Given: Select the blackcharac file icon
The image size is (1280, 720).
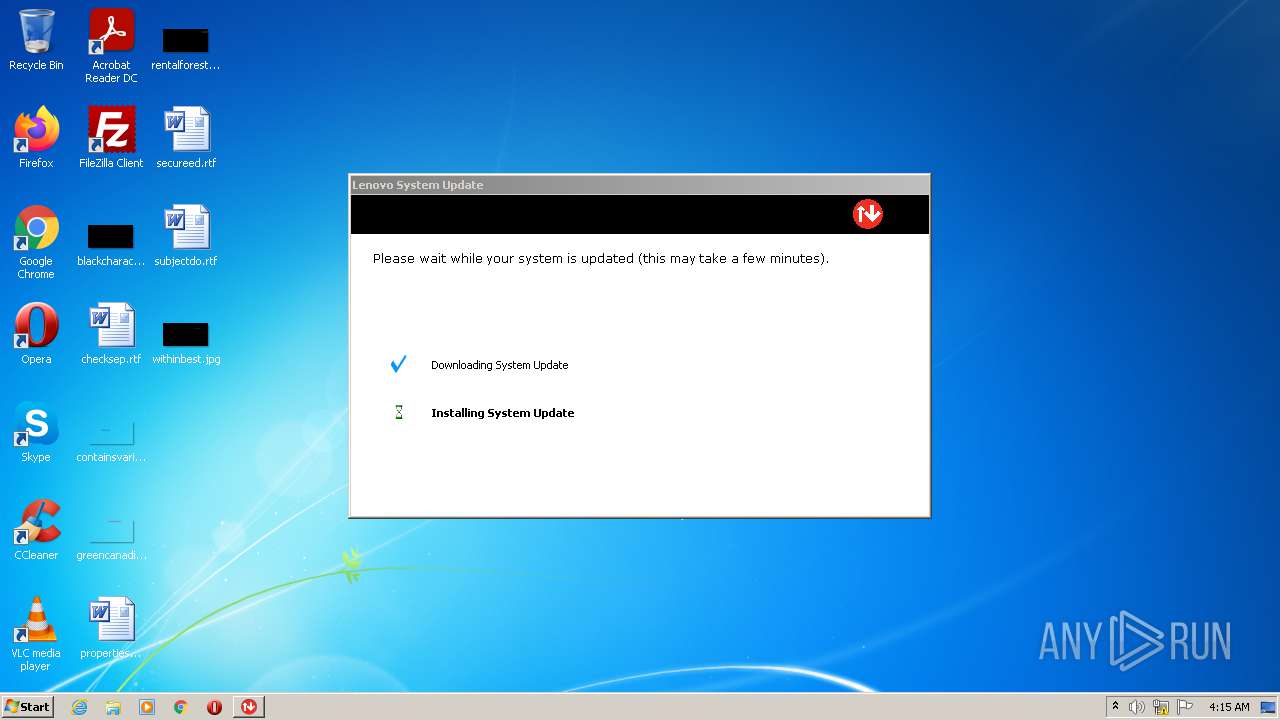Looking at the screenshot, I should tap(111, 245).
